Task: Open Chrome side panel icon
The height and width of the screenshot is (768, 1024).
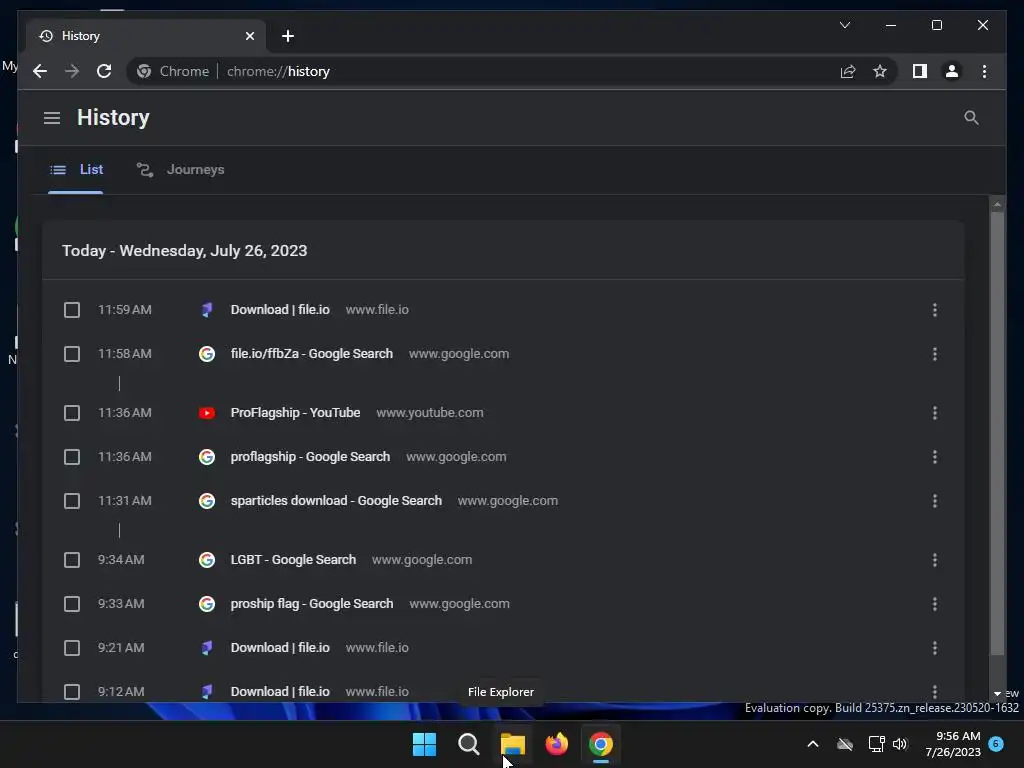Action: pyautogui.click(x=920, y=71)
